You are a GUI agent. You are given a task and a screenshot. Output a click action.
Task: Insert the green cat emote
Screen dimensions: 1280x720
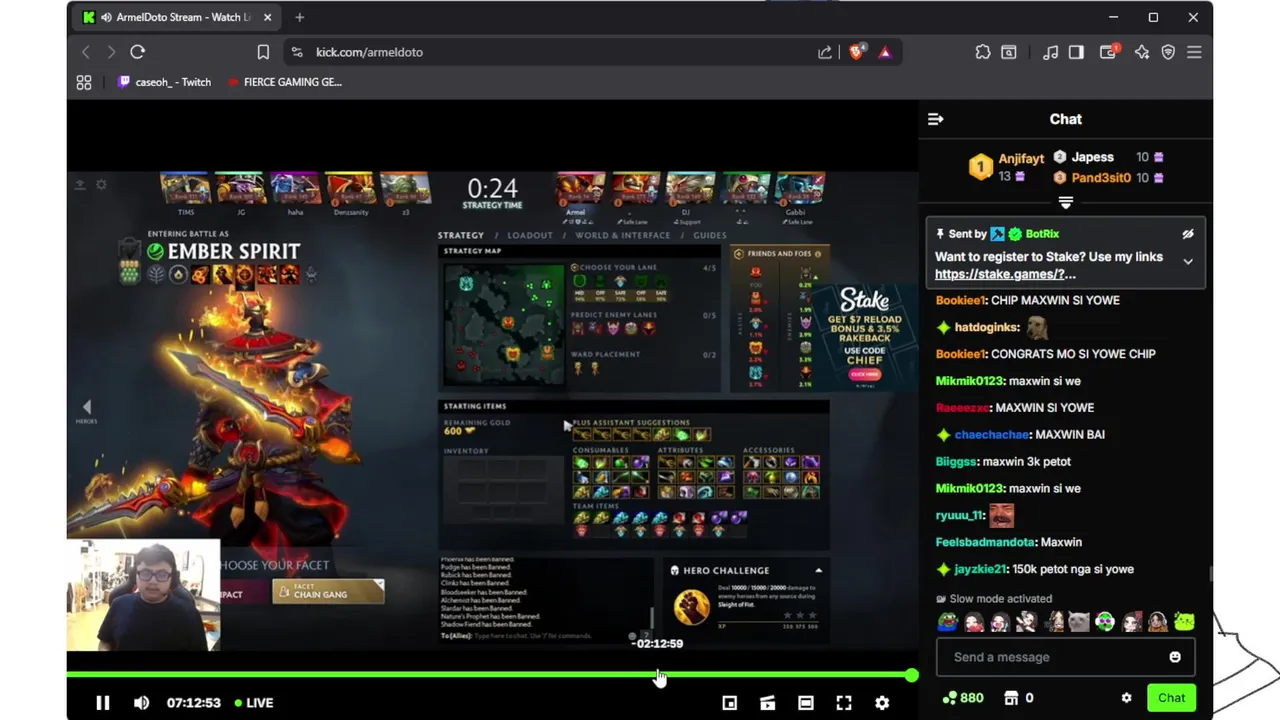point(1183,622)
